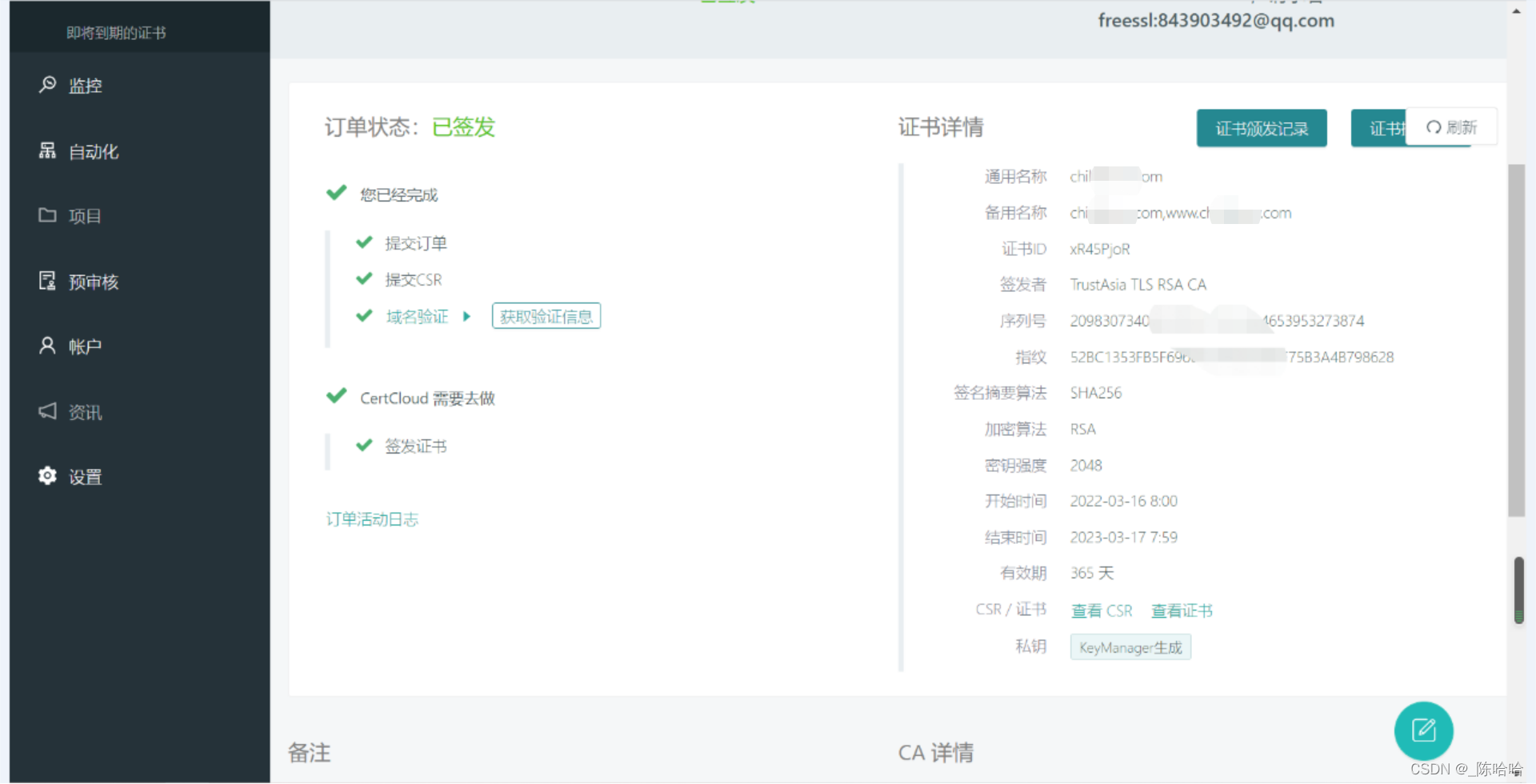The width and height of the screenshot is (1536, 784).
Task: Click the SHA256 signature algorithm value
Action: coord(1096,394)
